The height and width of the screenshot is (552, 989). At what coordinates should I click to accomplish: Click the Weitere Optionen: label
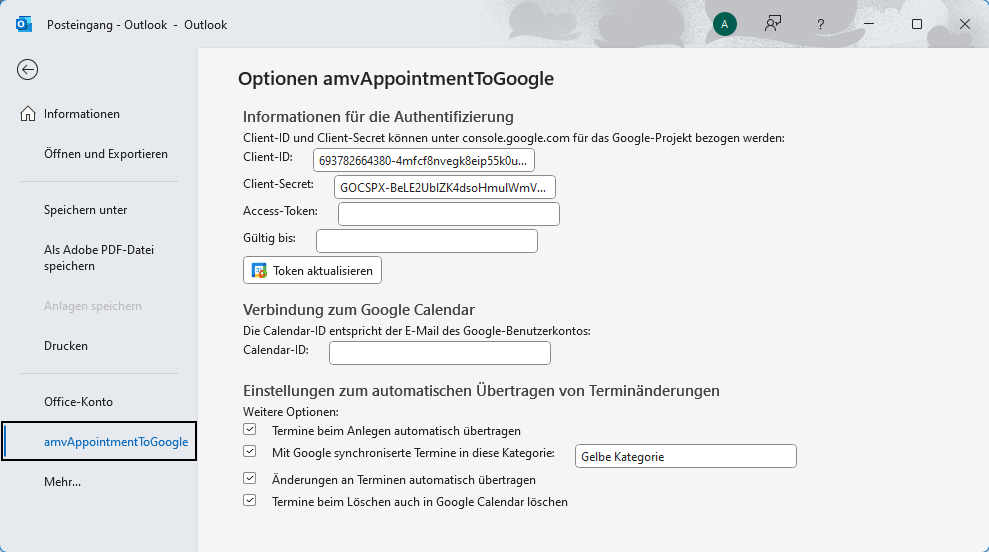coord(291,412)
